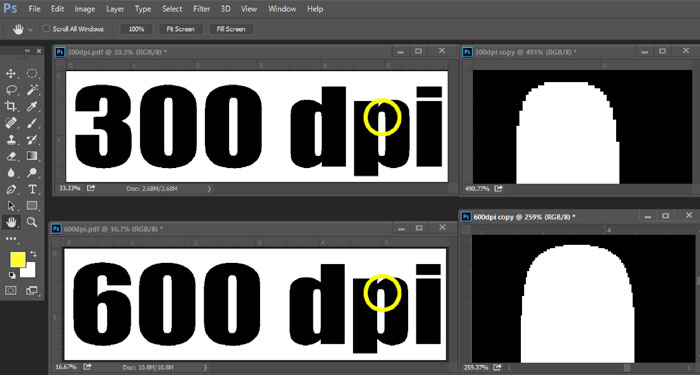Select the Pen tool
The image size is (700, 375).
11,189
